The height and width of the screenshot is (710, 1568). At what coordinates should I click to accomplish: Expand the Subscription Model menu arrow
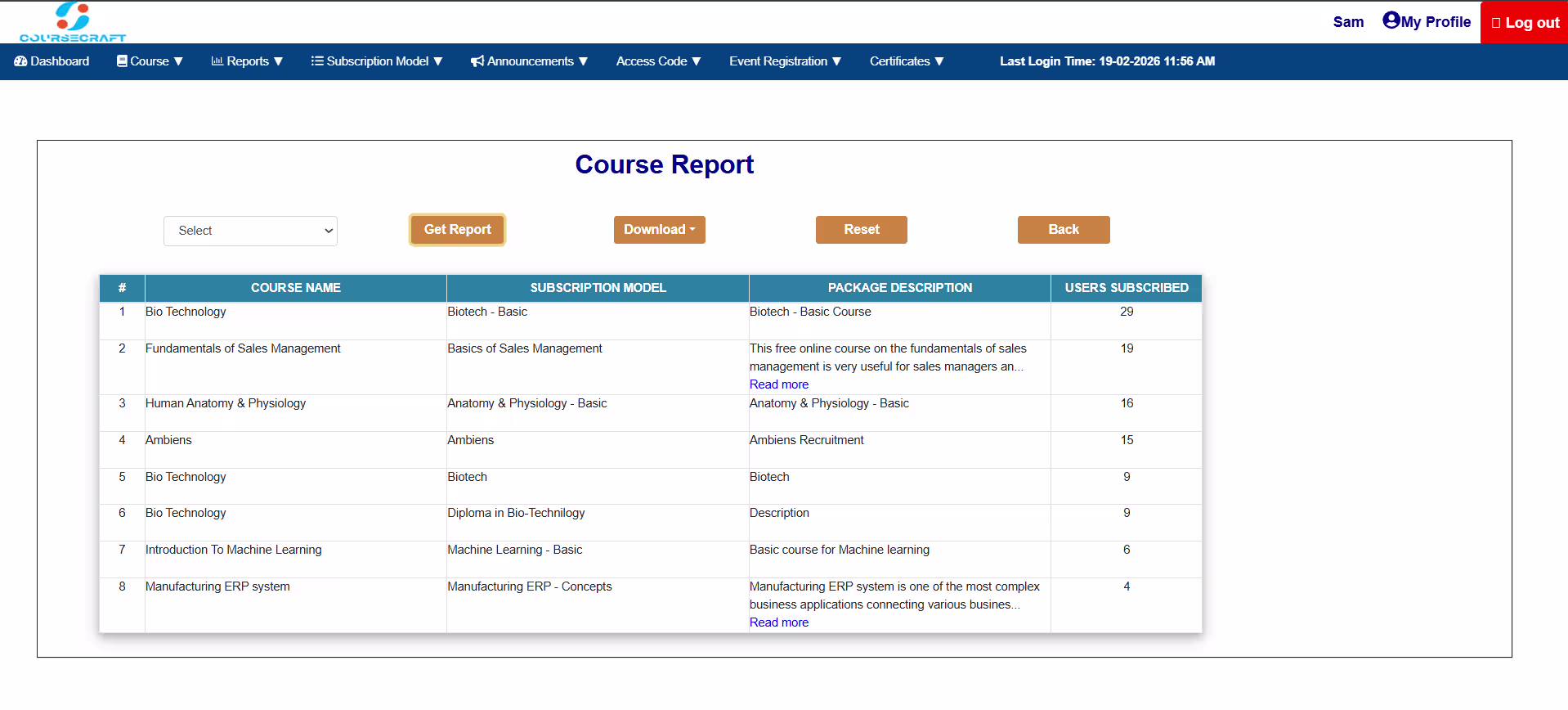click(438, 61)
